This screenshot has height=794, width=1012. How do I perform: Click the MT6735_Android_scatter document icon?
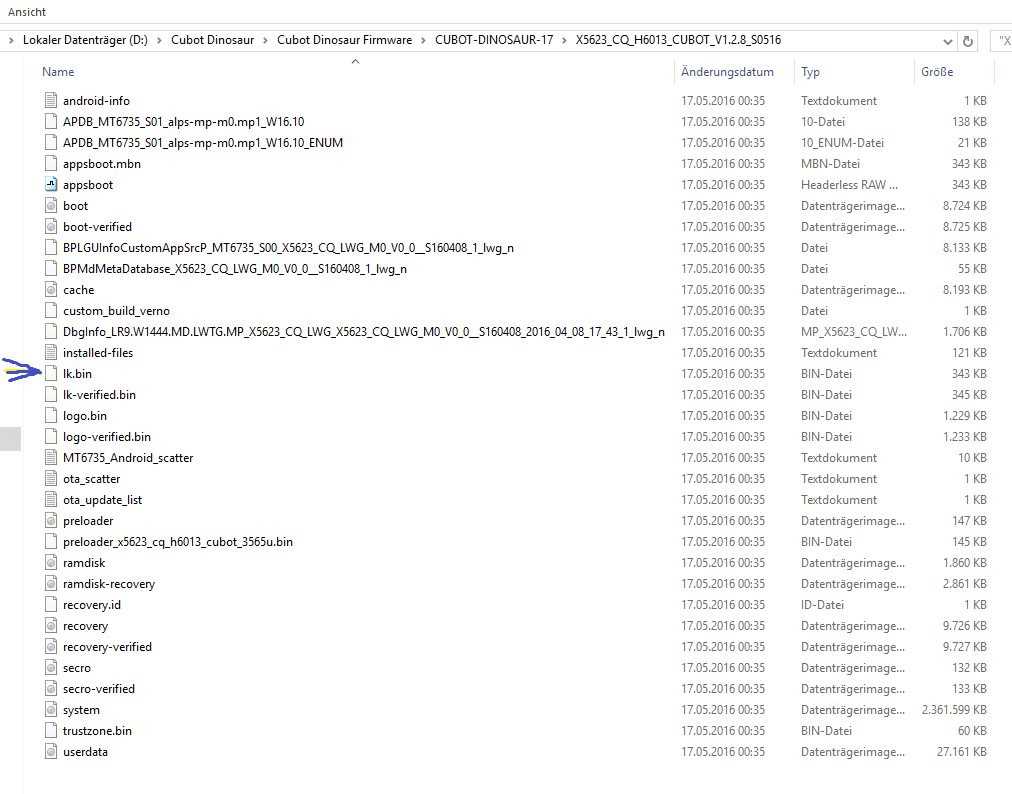click(51, 457)
